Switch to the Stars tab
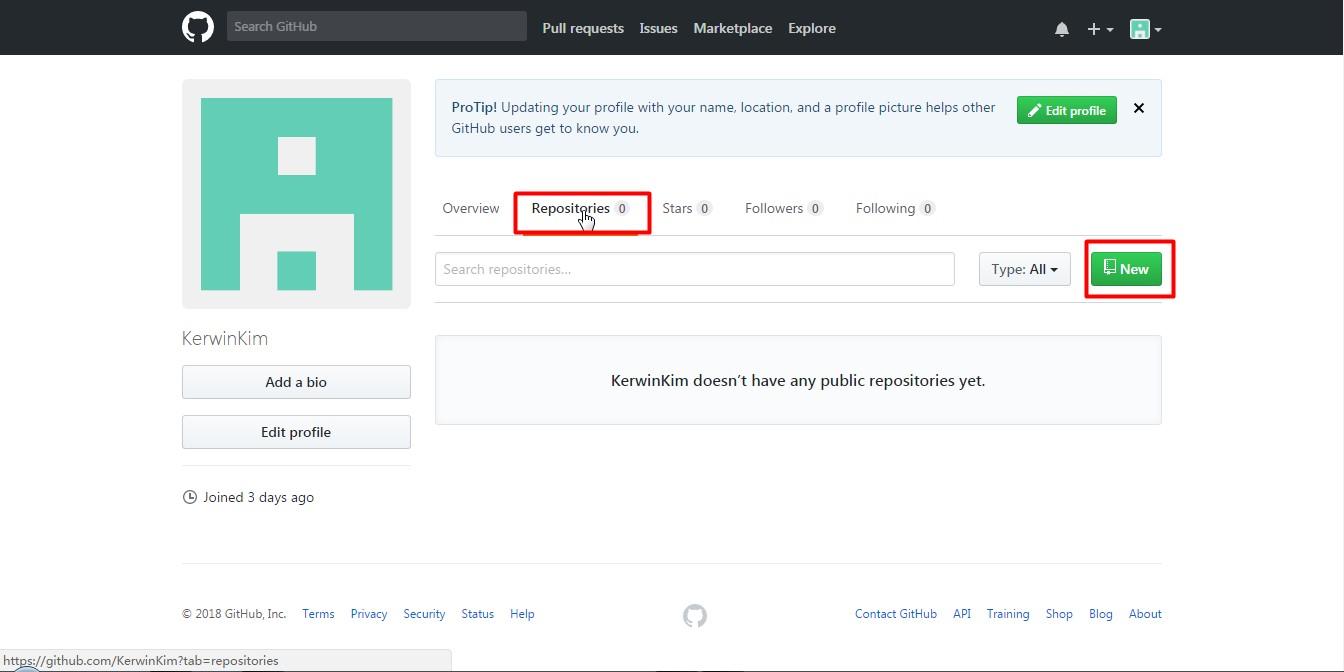Image resolution: width=1344 pixels, height=672 pixels. 687,208
